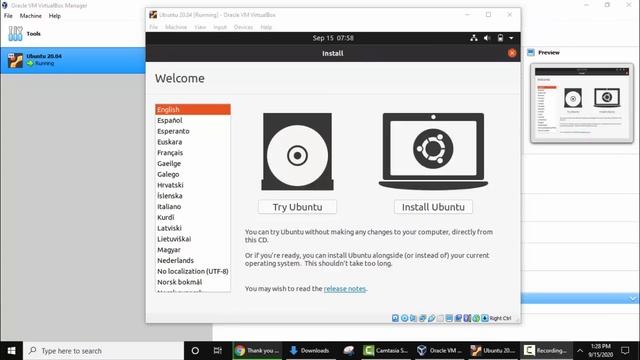Open Cortana circle icon on taskbar
Viewport: 640px width, 360px height.
195,351
